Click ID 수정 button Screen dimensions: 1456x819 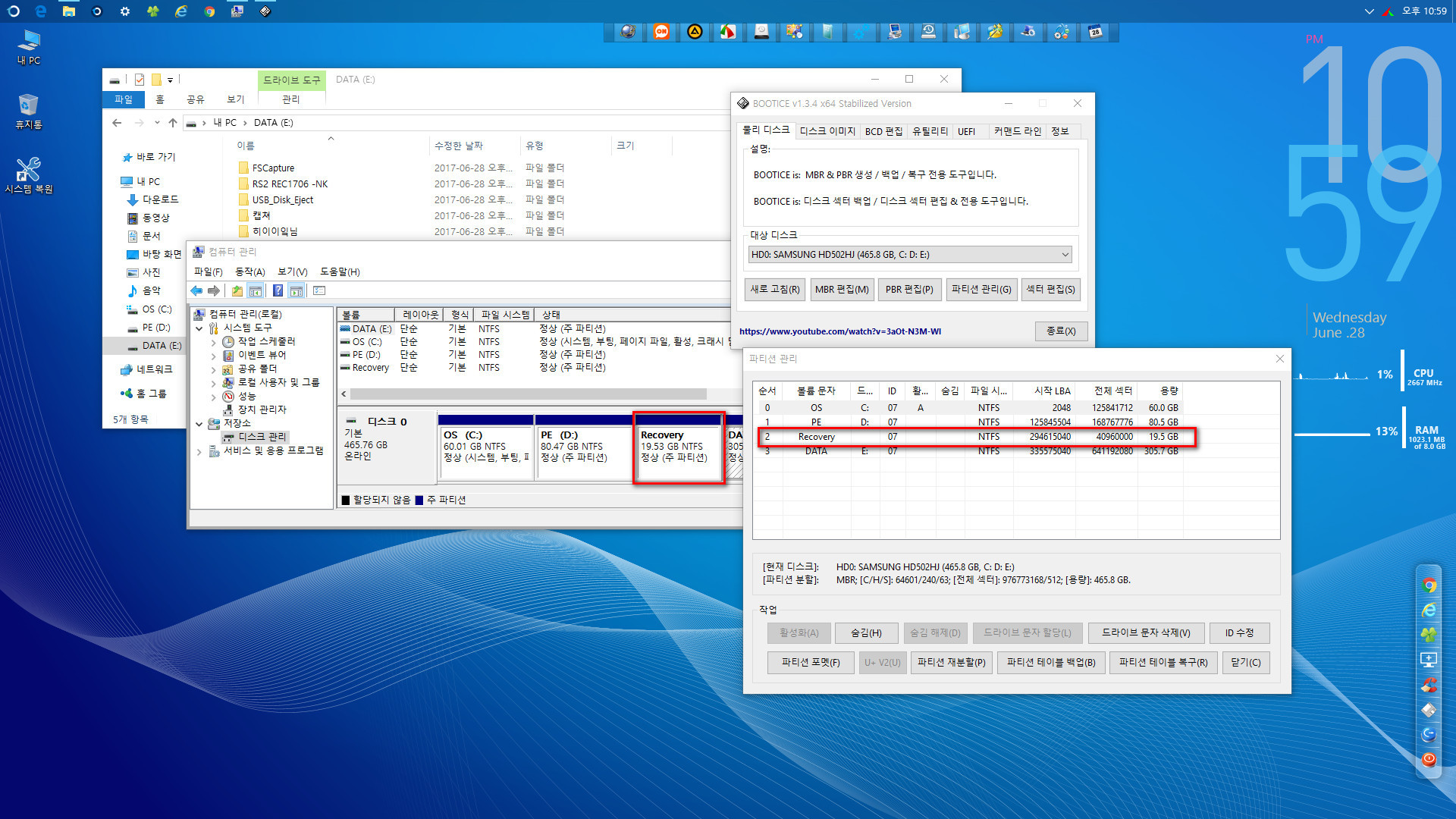(x=1239, y=633)
